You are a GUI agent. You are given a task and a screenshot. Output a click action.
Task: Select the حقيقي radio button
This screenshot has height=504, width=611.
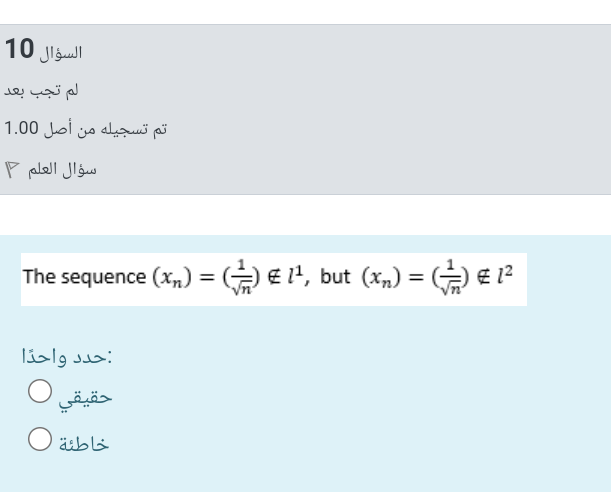pyautogui.click(x=40, y=391)
